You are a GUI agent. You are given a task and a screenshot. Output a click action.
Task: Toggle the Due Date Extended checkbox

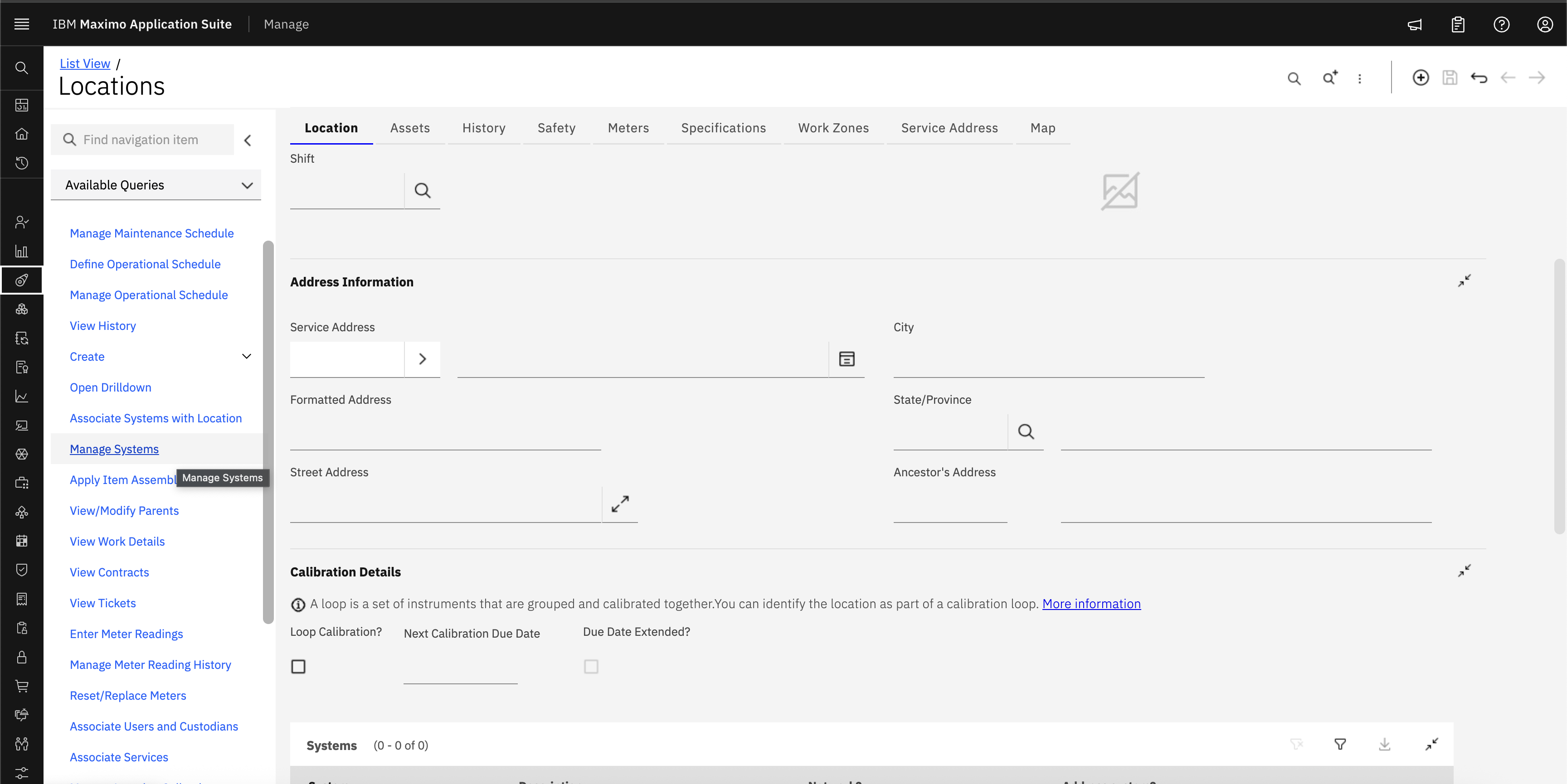[591, 667]
